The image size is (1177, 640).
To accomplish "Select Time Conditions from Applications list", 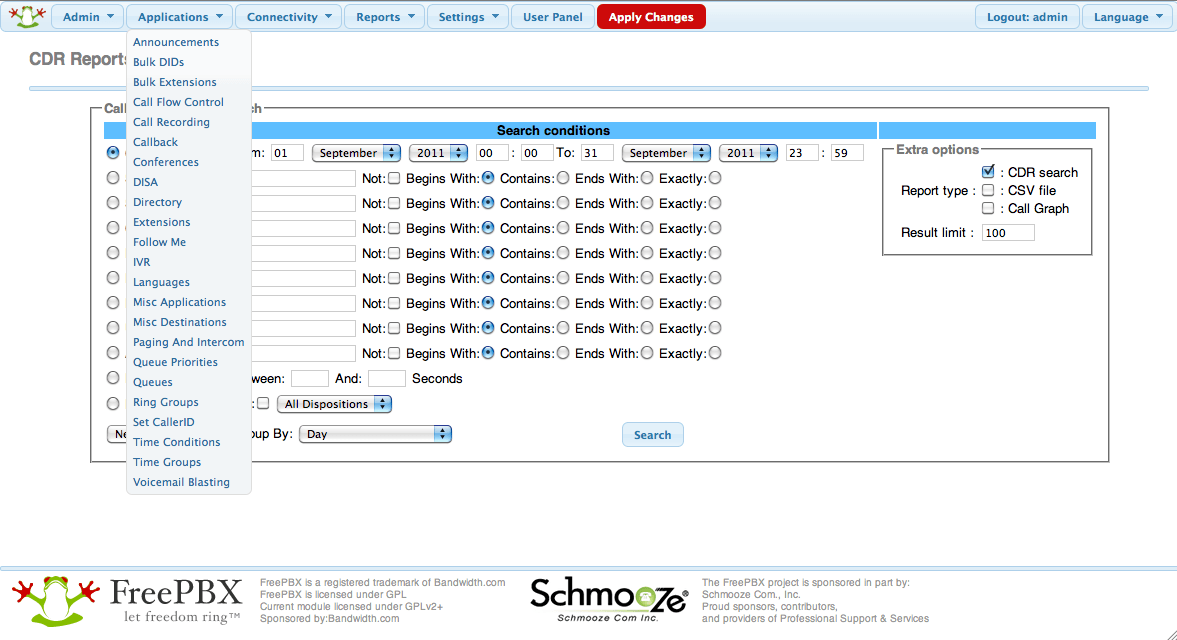I will click(176, 442).
